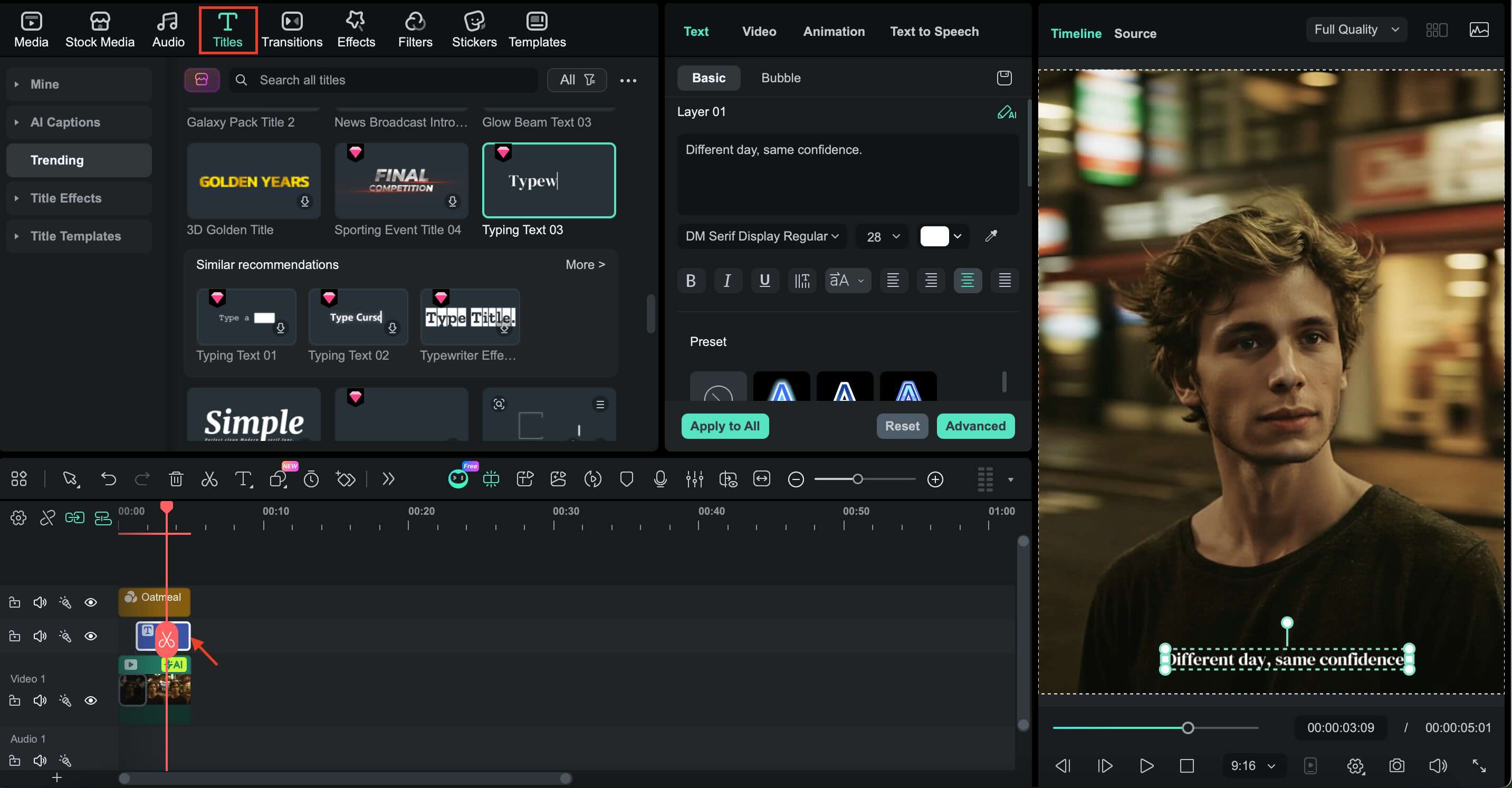Toggle bold text formatting
The height and width of the screenshot is (788, 1512).
pos(691,281)
